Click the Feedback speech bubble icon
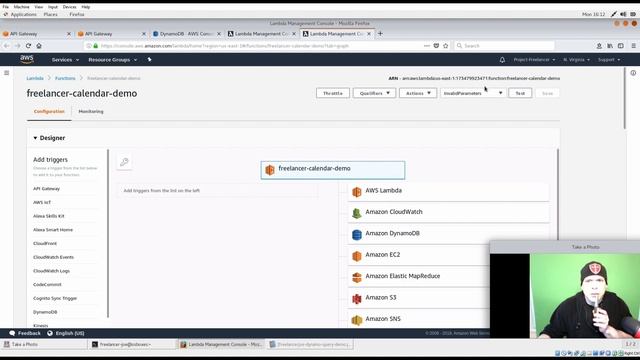Image resolution: width=640 pixels, height=360 pixels. (x=12, y=333)
